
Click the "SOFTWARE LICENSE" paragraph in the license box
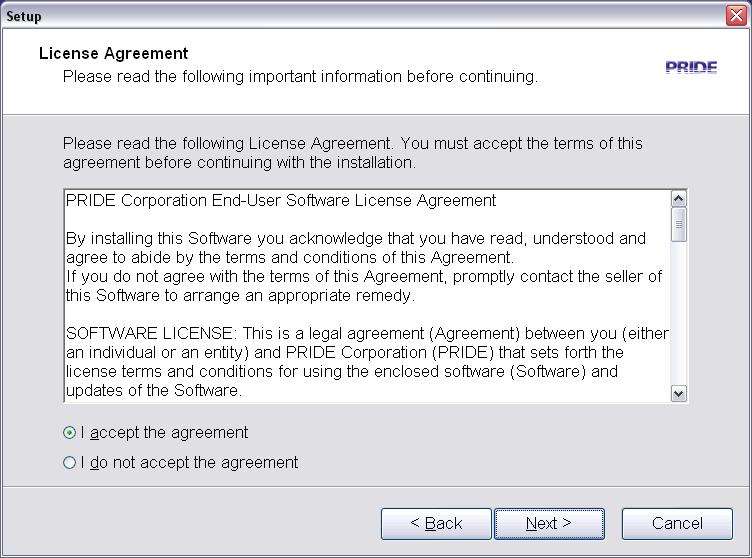(x=366, y=342)
